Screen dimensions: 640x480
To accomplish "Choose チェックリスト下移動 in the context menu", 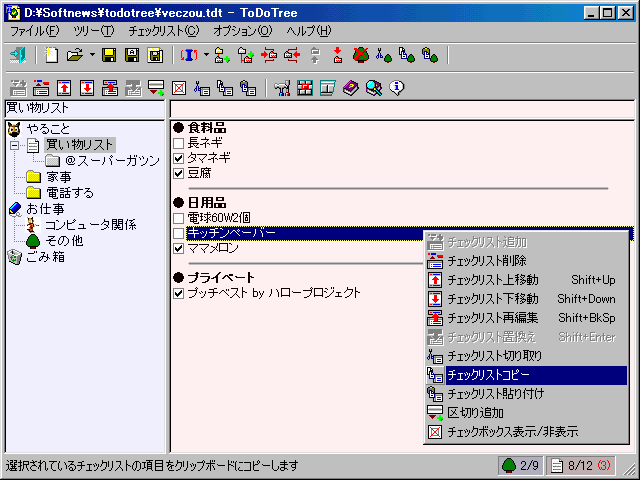I will point(527,299).
